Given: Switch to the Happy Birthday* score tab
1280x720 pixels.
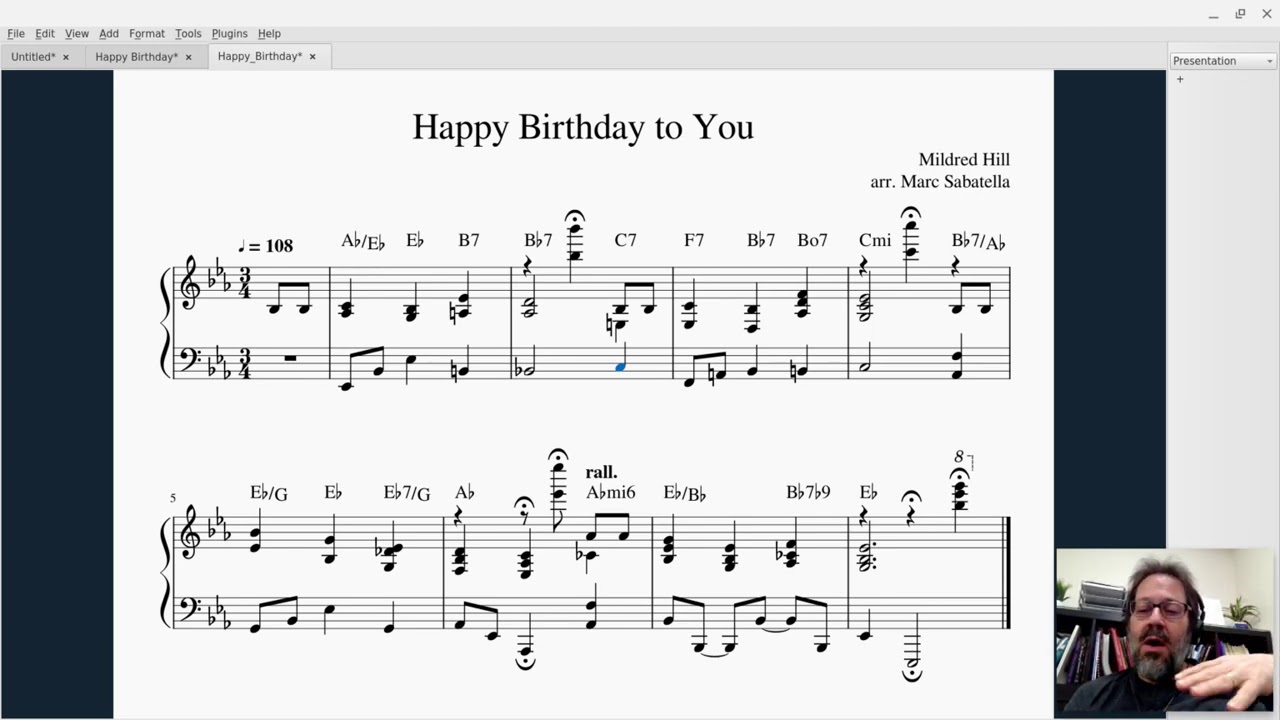Looking at the screenshot, I should pyautogui.click(x=137, y=57).
